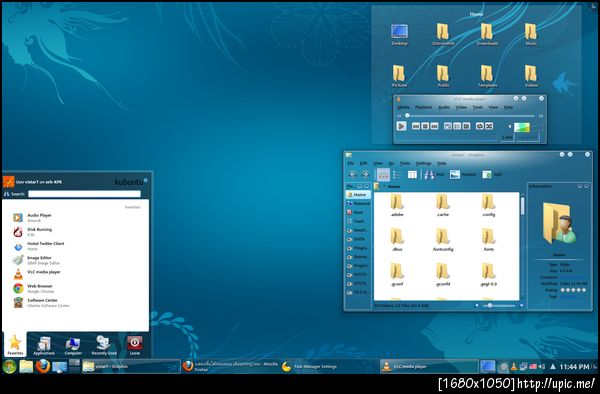Viewport: 600px width, 394px height.
Task: Click the taskbar clock showing 11:44 PM
Action: pos(574,367)
